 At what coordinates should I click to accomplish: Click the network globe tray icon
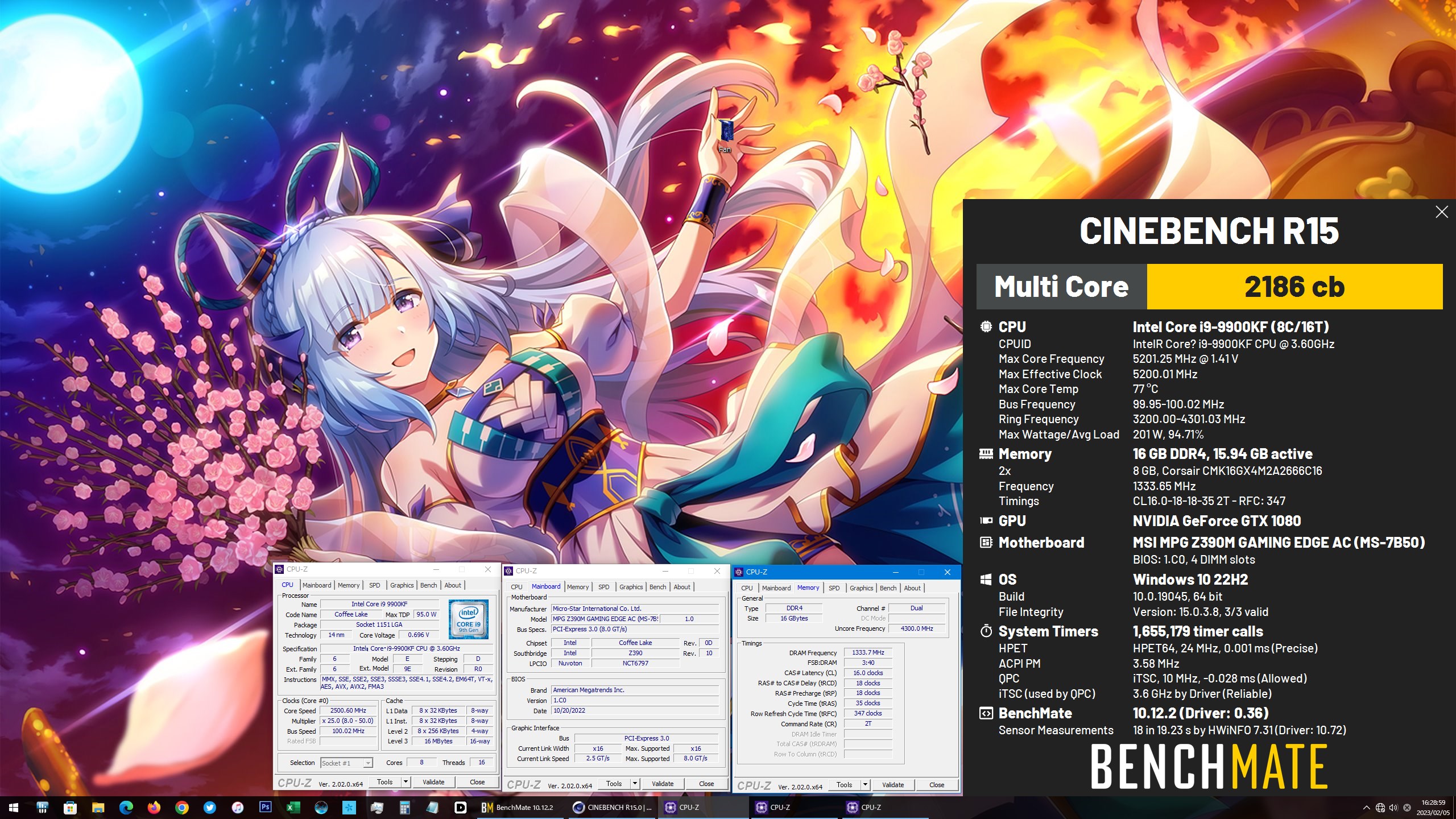click(1380, 808)
